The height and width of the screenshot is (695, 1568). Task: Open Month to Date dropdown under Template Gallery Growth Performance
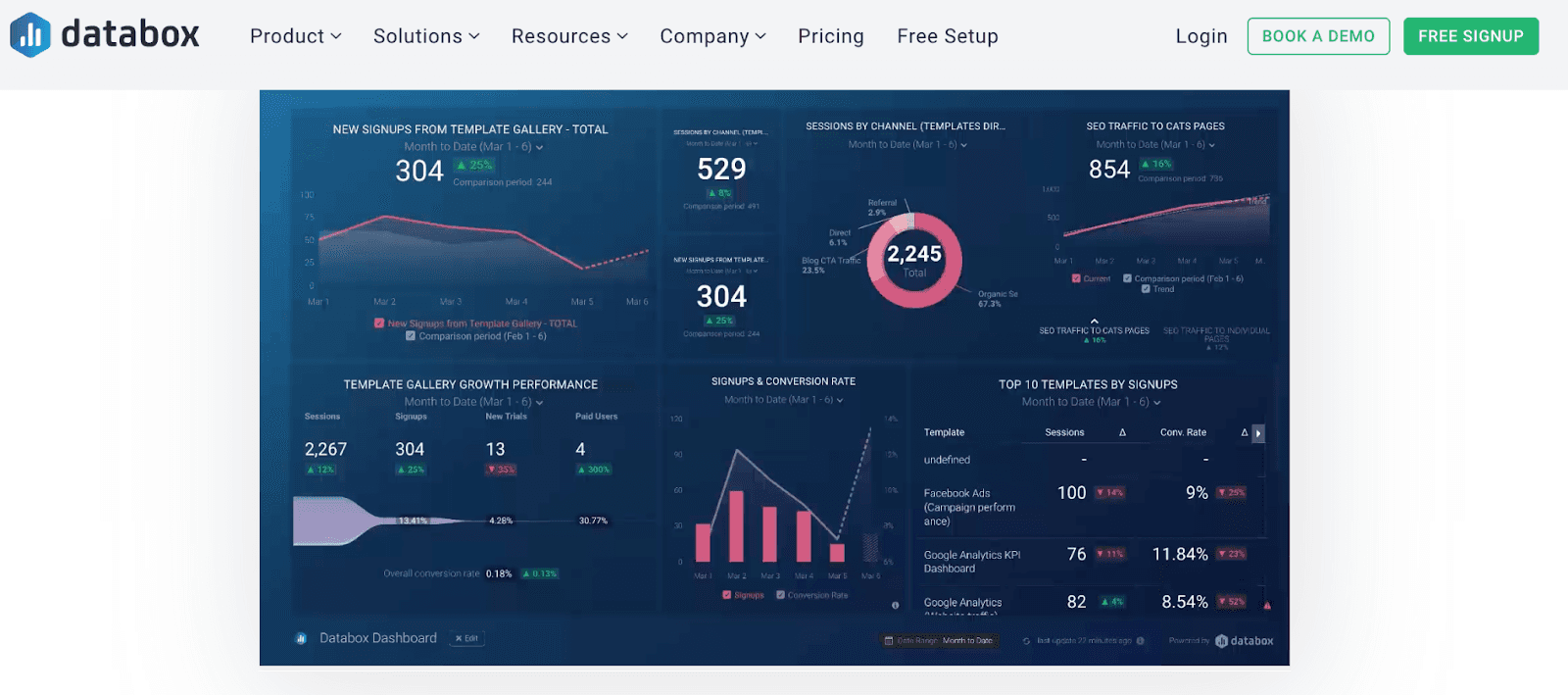[473, 402]
